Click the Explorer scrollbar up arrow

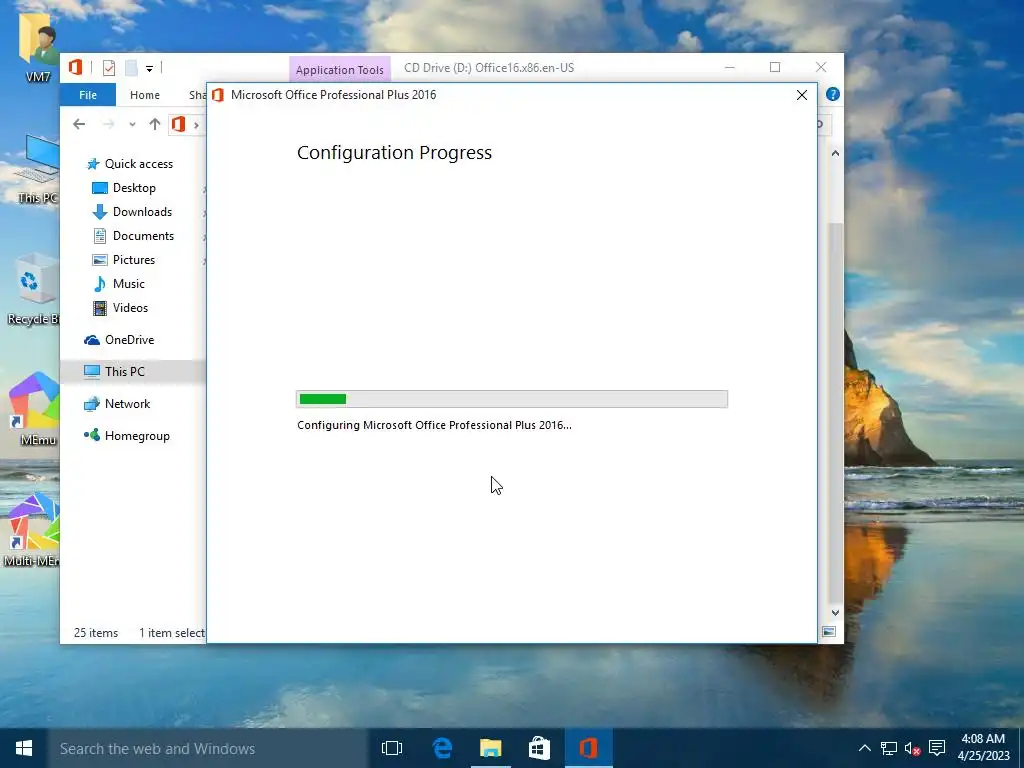click(835, 153)
